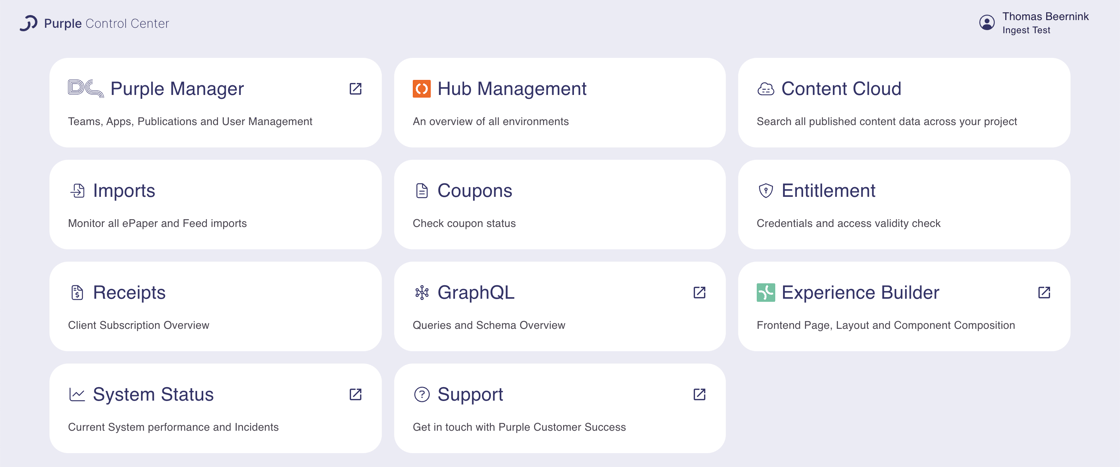Click 'Credentials and access validity check' text

849,224
